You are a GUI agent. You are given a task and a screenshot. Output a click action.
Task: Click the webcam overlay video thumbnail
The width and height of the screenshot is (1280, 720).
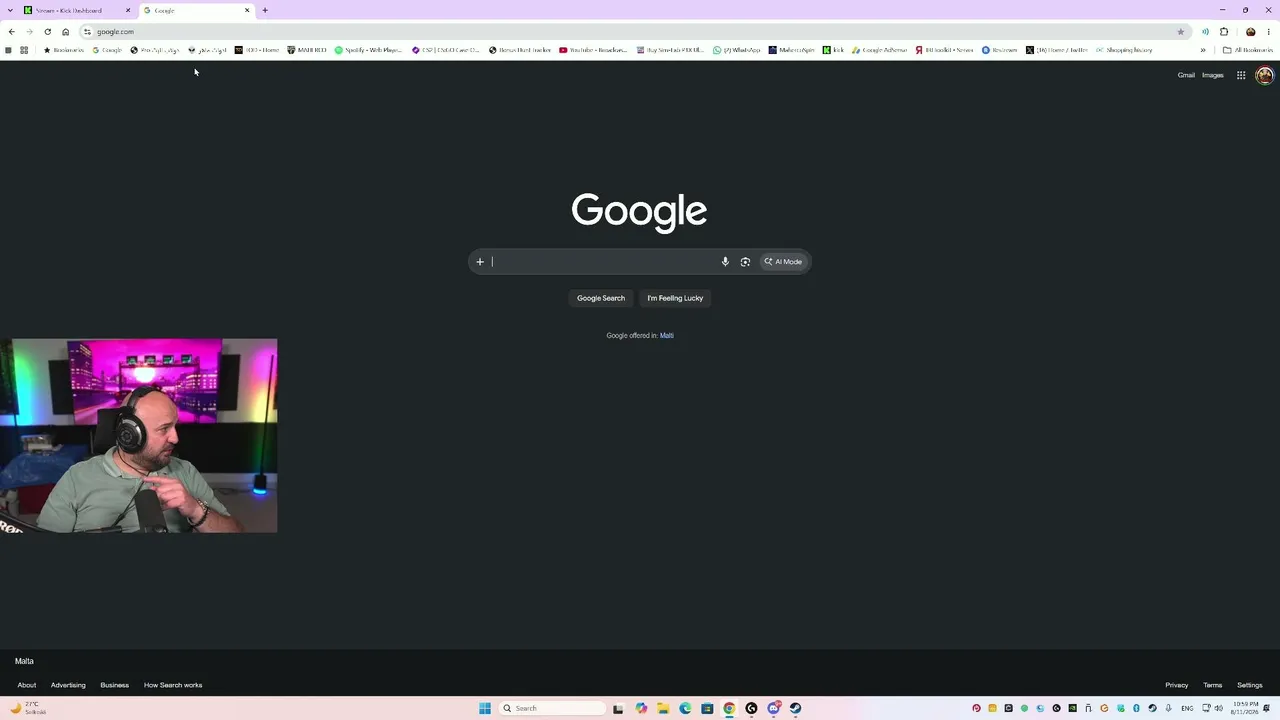click(139, 436)
